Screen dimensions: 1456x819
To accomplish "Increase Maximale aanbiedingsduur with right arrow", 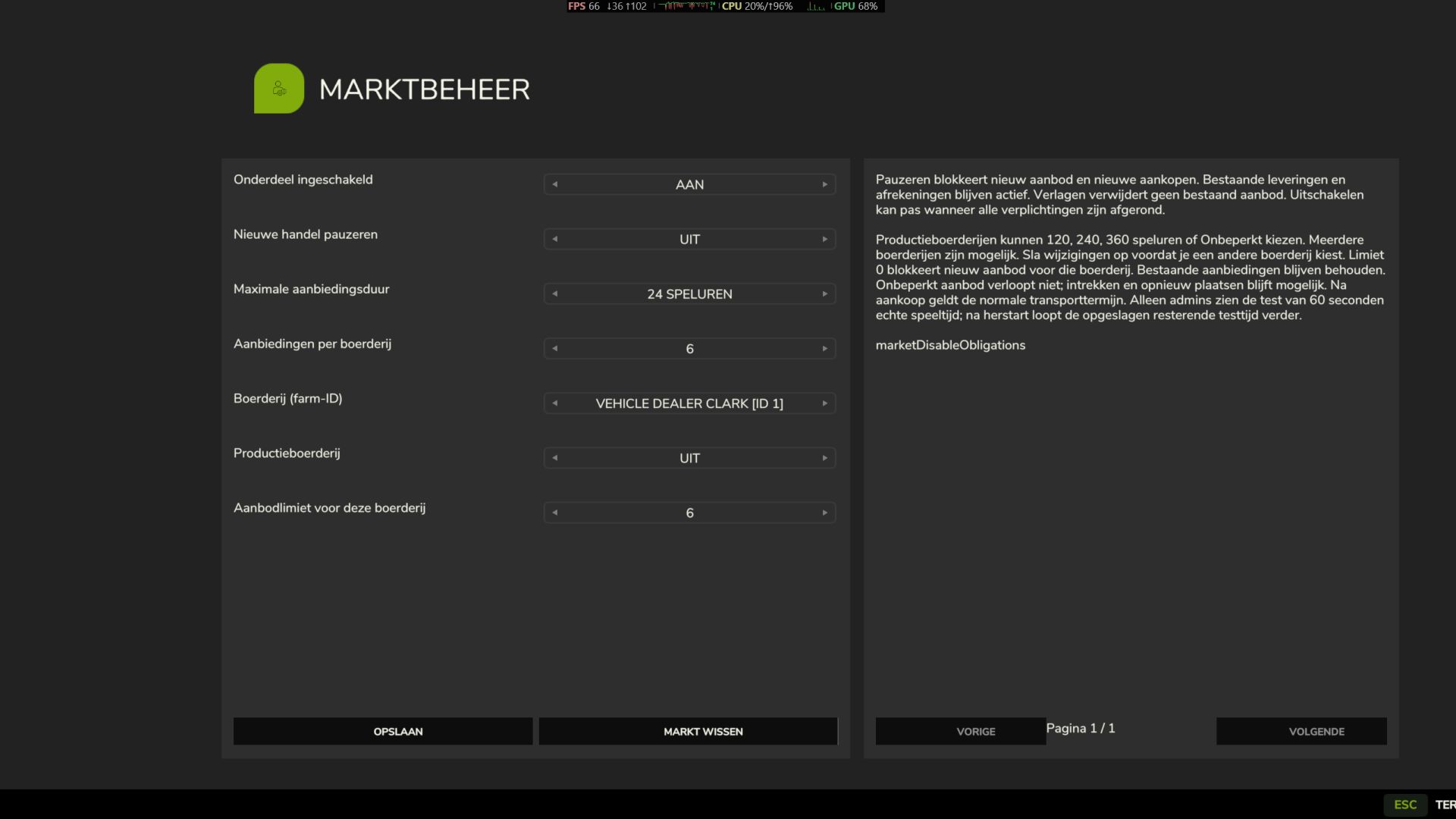I will point(825,293).
